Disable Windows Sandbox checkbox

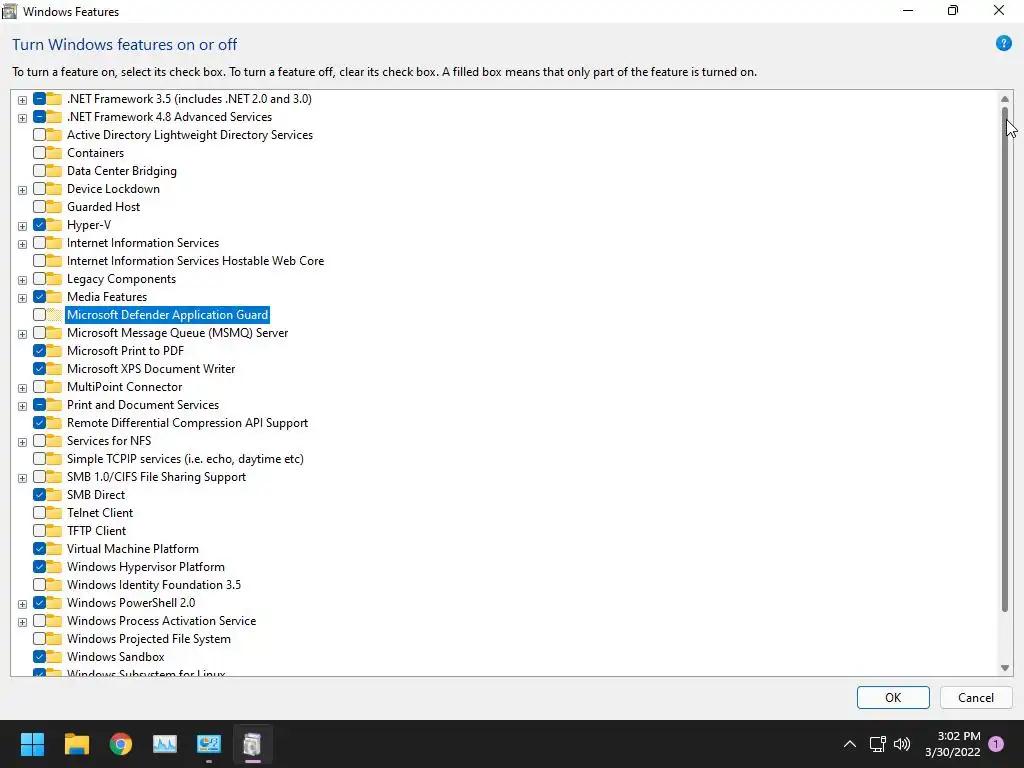coord(39,657)
